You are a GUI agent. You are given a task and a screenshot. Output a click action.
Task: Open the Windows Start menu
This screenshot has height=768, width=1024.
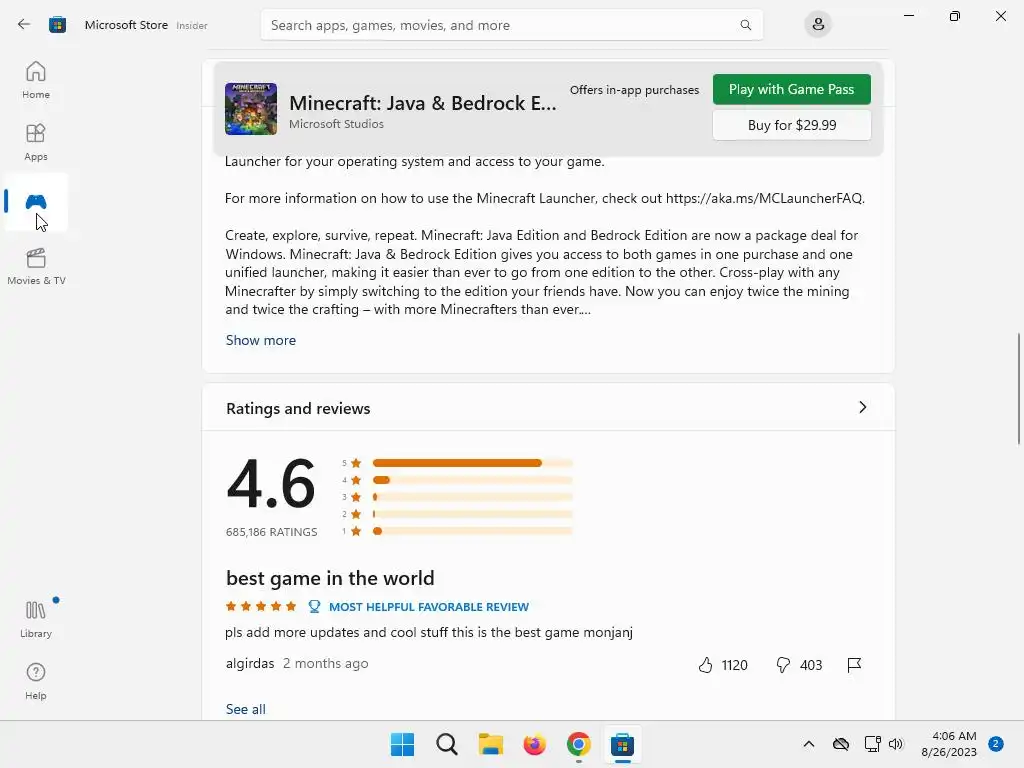pyautogui.click(x=402, y=744)
